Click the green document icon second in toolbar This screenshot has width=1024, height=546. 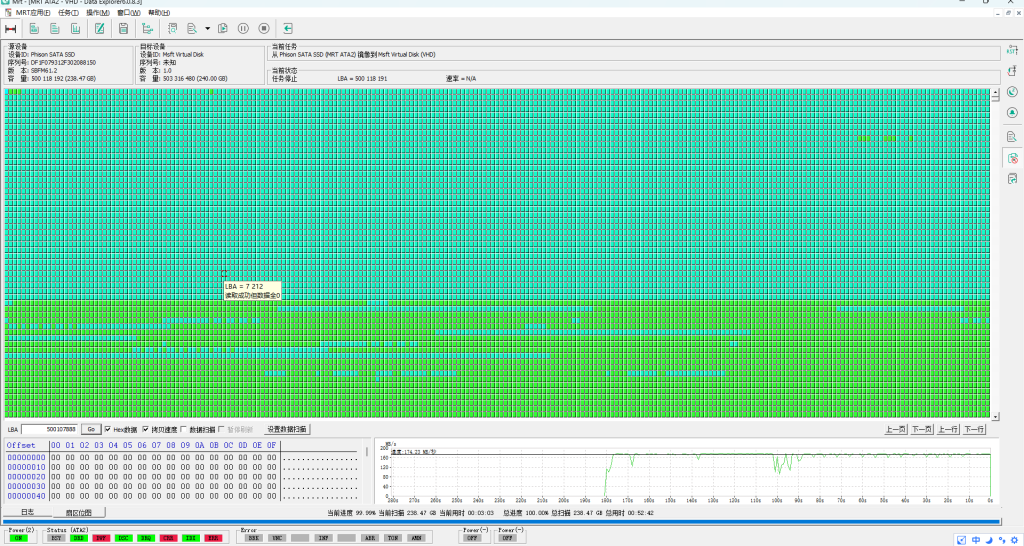click(x=34, y=28)
